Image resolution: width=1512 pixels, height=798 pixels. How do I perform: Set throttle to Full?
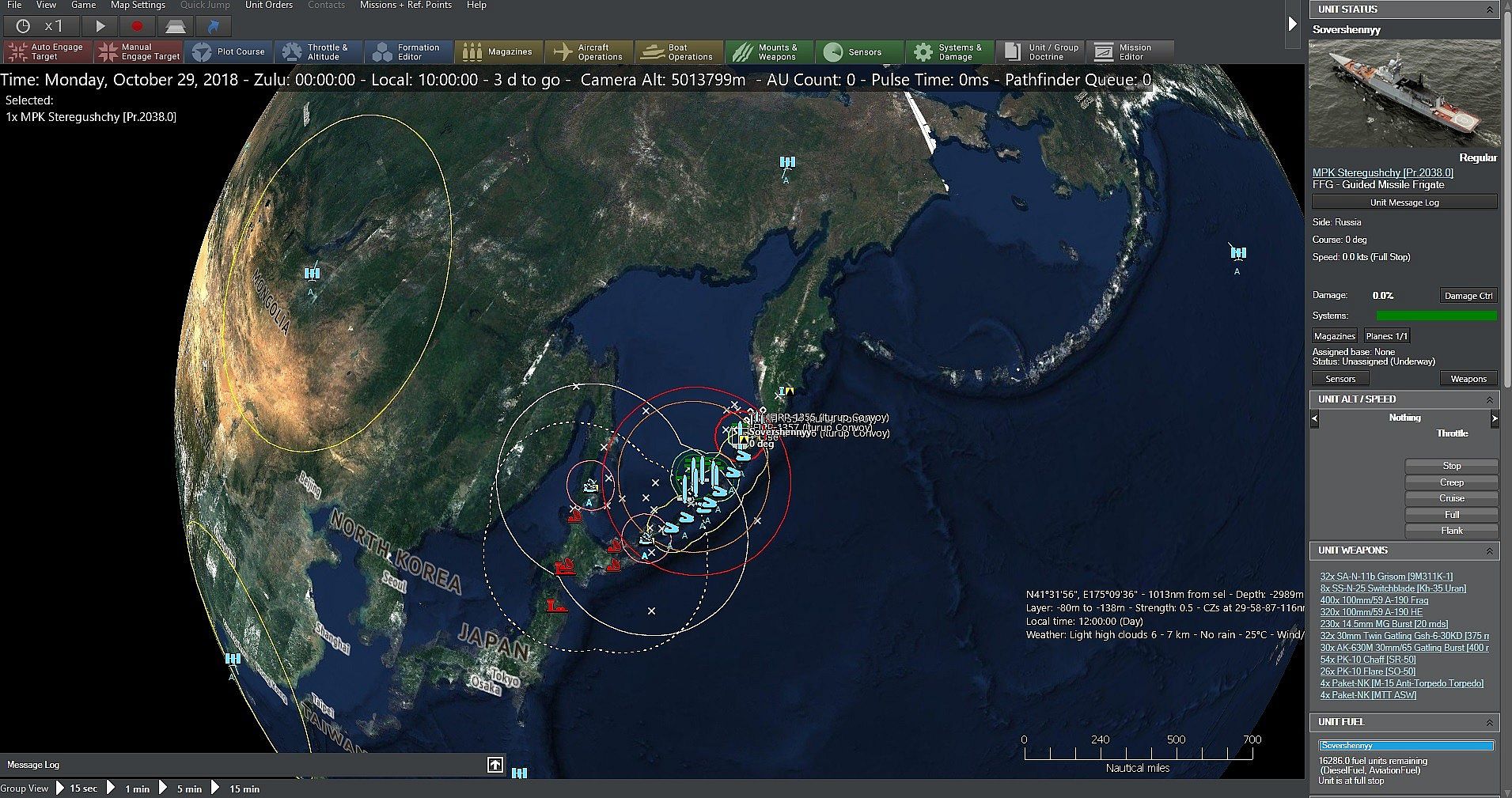click(1451, 515)
